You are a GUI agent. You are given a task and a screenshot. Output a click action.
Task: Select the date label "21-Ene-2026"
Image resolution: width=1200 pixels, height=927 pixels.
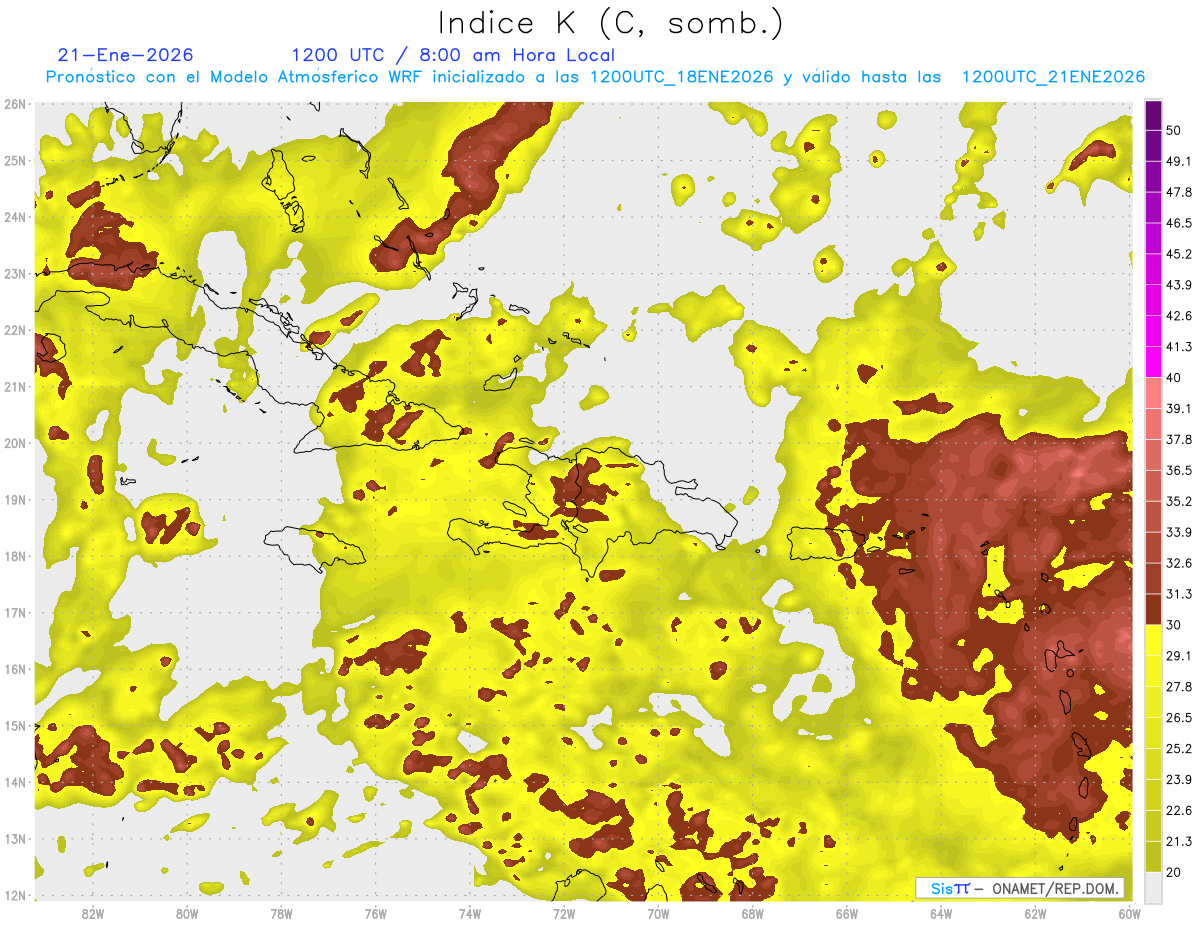click(126, 55)
